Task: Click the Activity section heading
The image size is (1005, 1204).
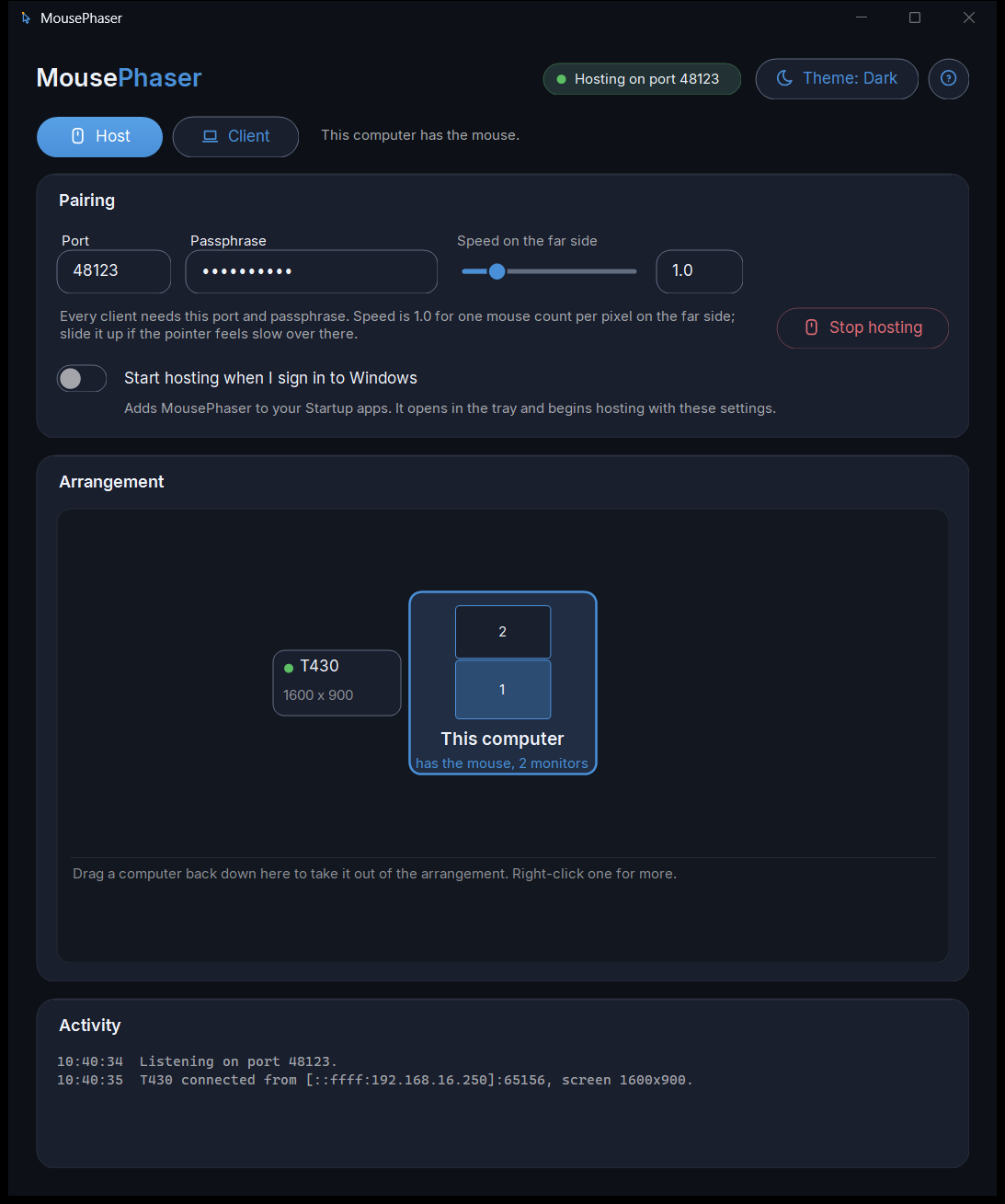Action: click(x=90, y=1026)
